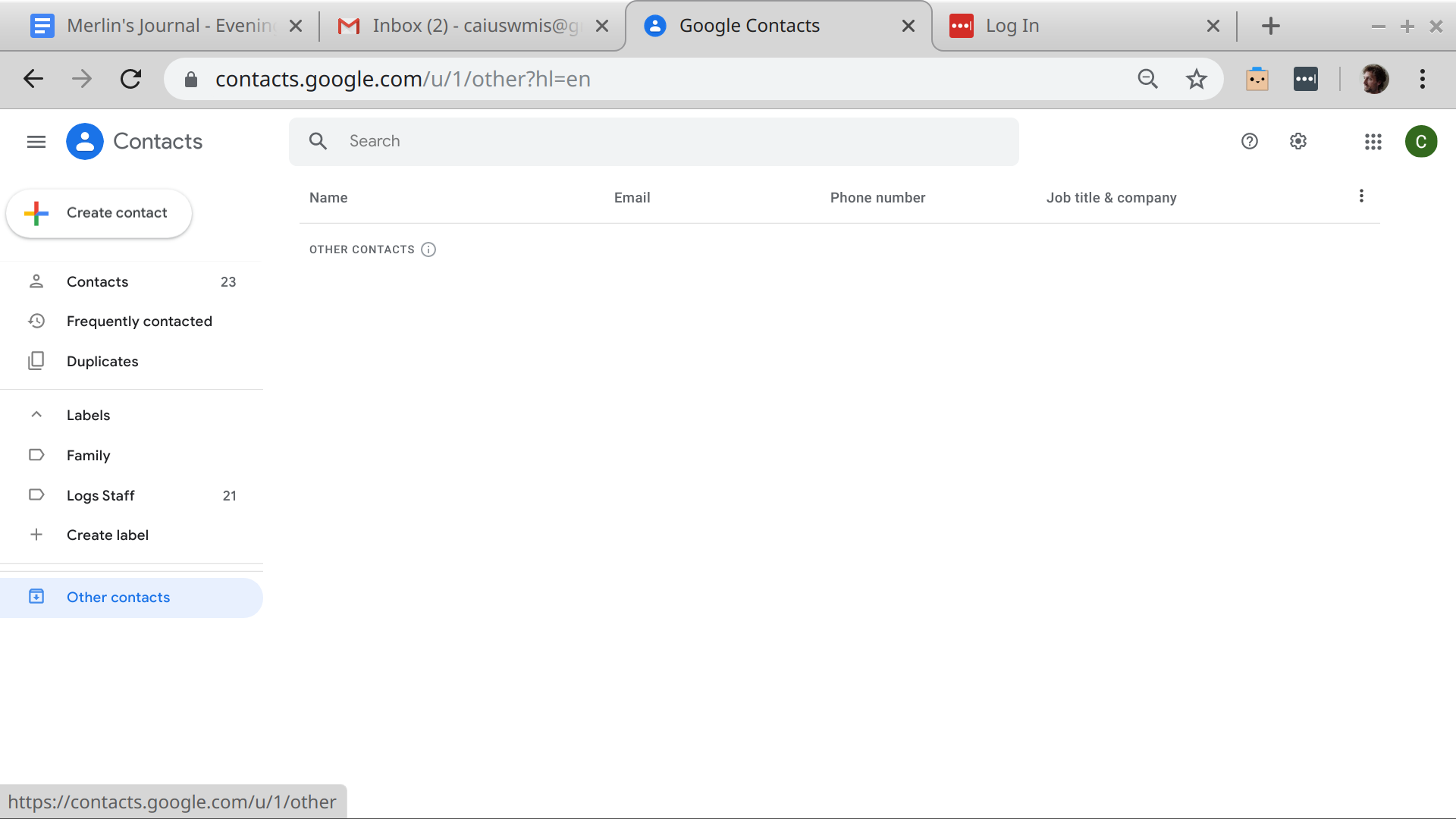Click the Help circle icon
1456x819 pixels.
coord(1249,140)
